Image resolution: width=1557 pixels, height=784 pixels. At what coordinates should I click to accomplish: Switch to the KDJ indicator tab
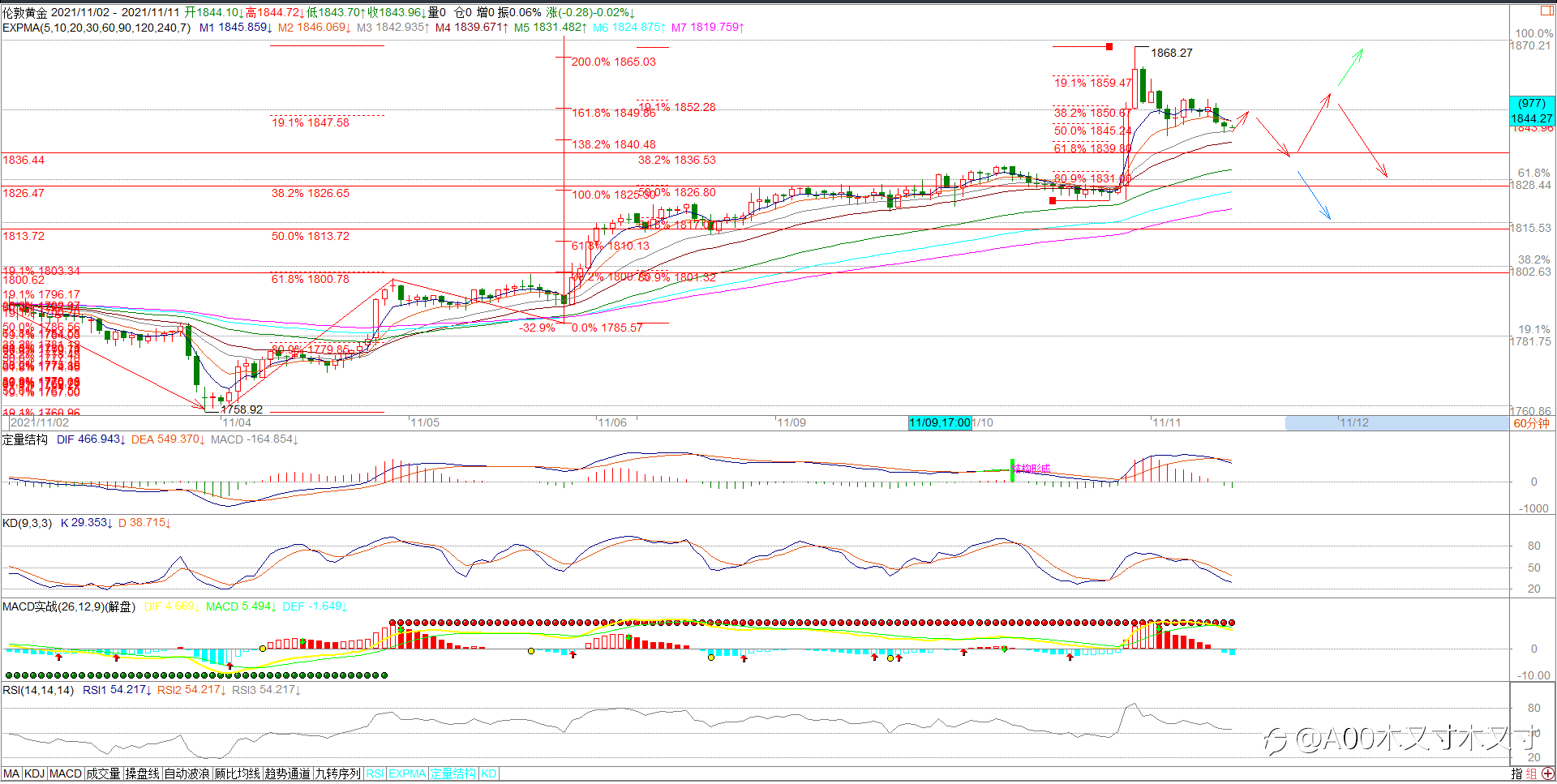click(x=34, y=774)
